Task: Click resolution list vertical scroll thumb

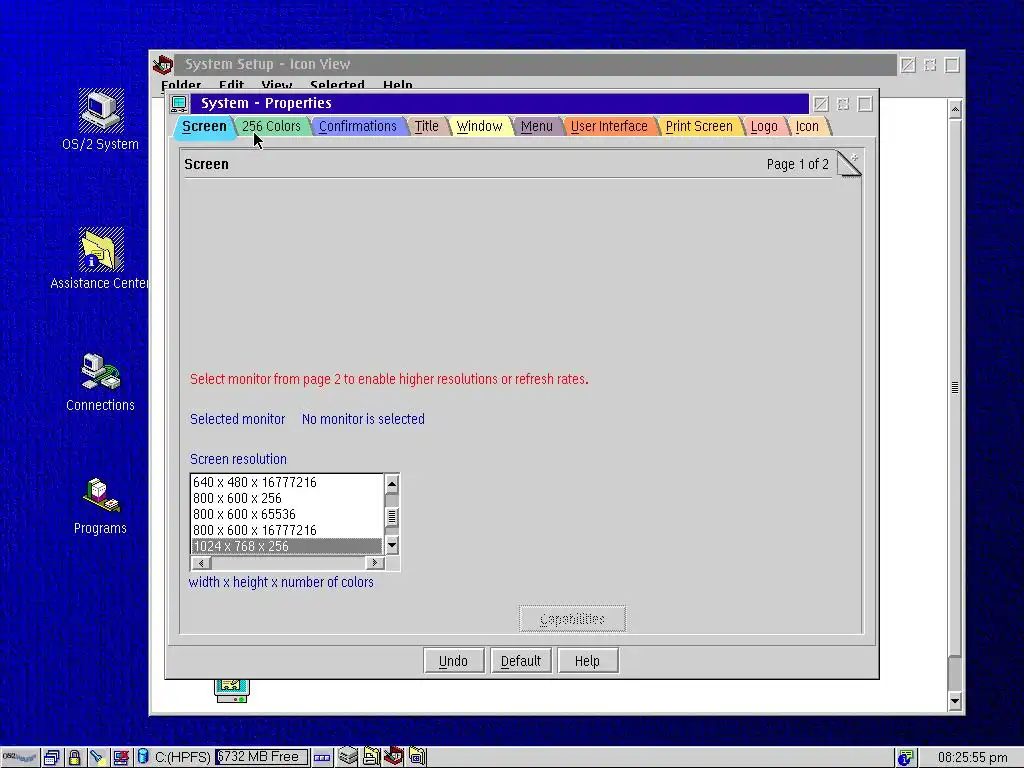Action: [x=392, y=517]
